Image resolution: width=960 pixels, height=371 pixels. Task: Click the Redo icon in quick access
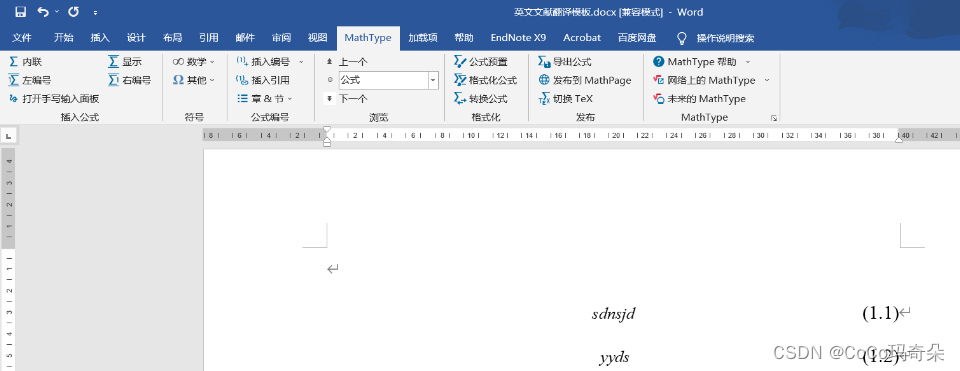[73, 12]
